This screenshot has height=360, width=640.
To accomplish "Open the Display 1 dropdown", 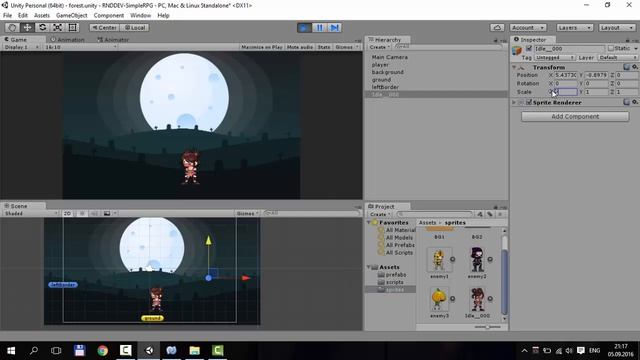I will (21, 47).
